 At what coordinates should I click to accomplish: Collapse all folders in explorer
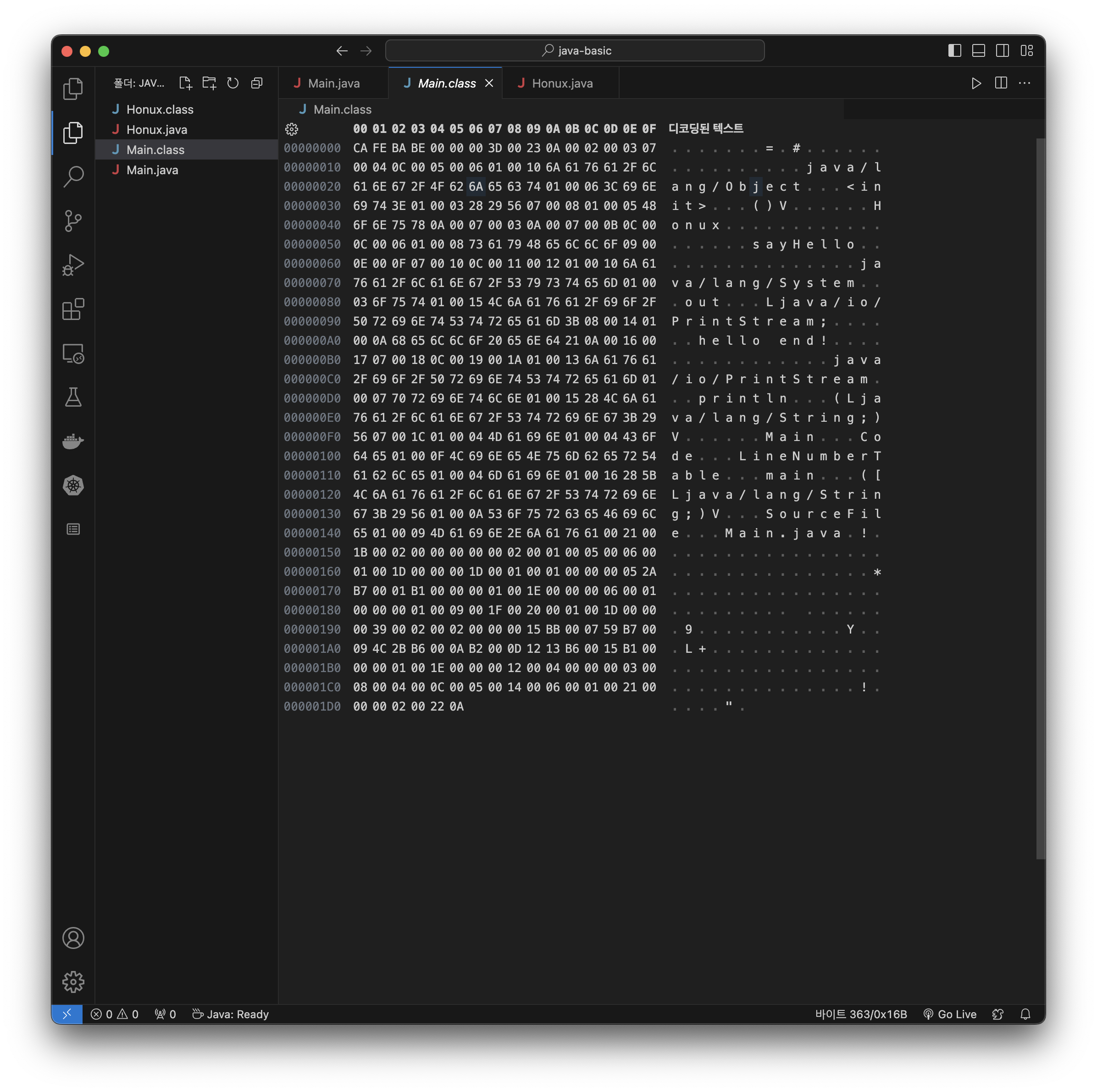(257, 83)
